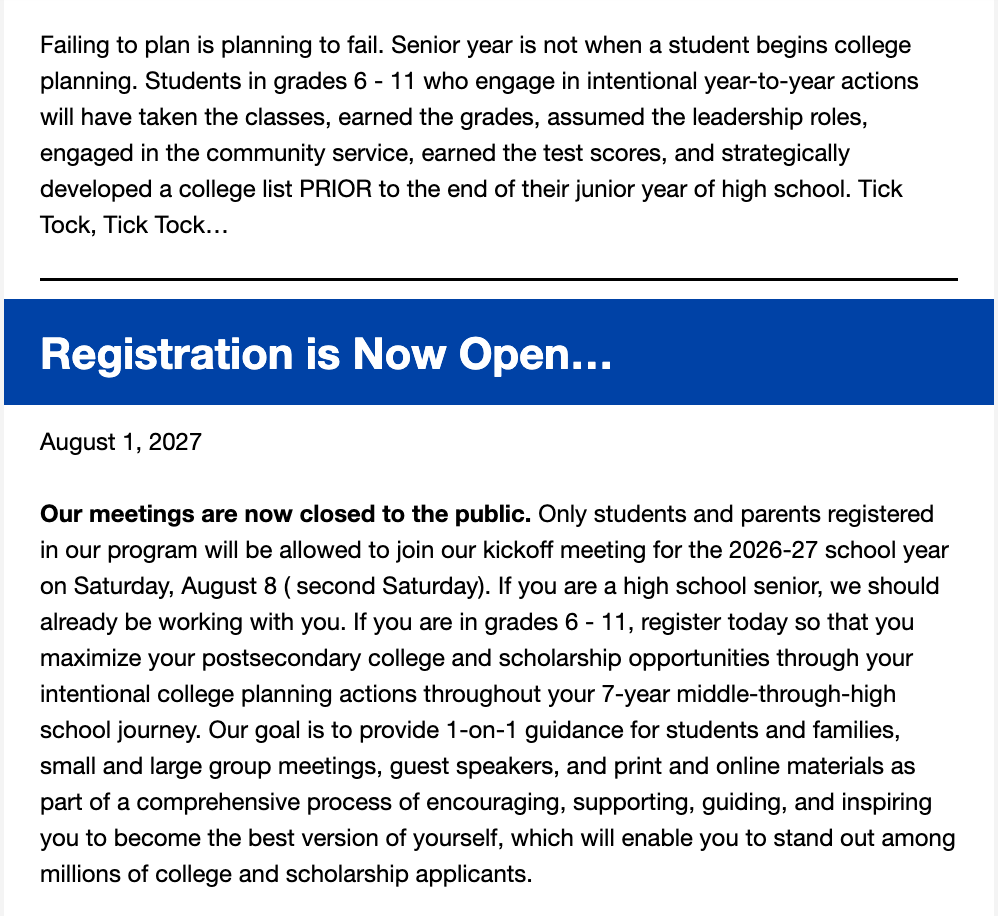Click the "Saturday, August 8" text
998x916 pixels.
coord(175,586)
